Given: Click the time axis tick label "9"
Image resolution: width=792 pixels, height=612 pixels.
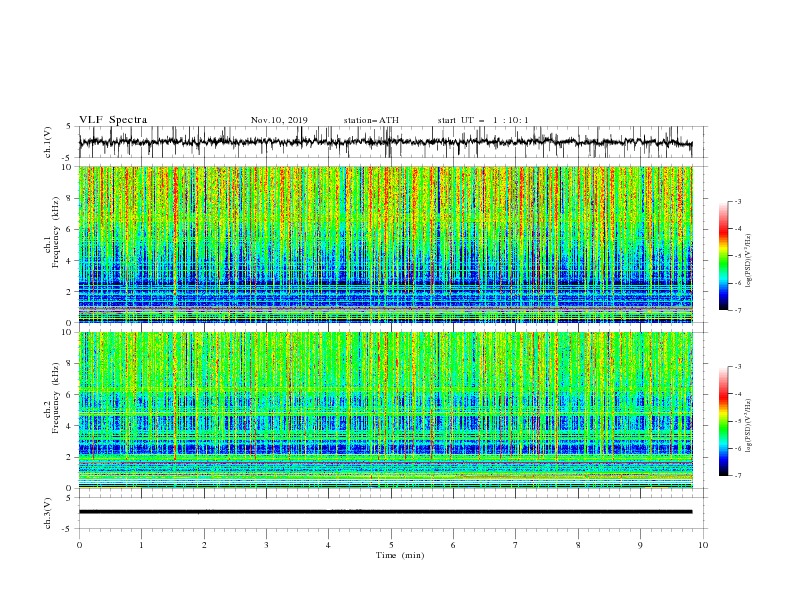Looking at the screenshot, I should point(640,545).
